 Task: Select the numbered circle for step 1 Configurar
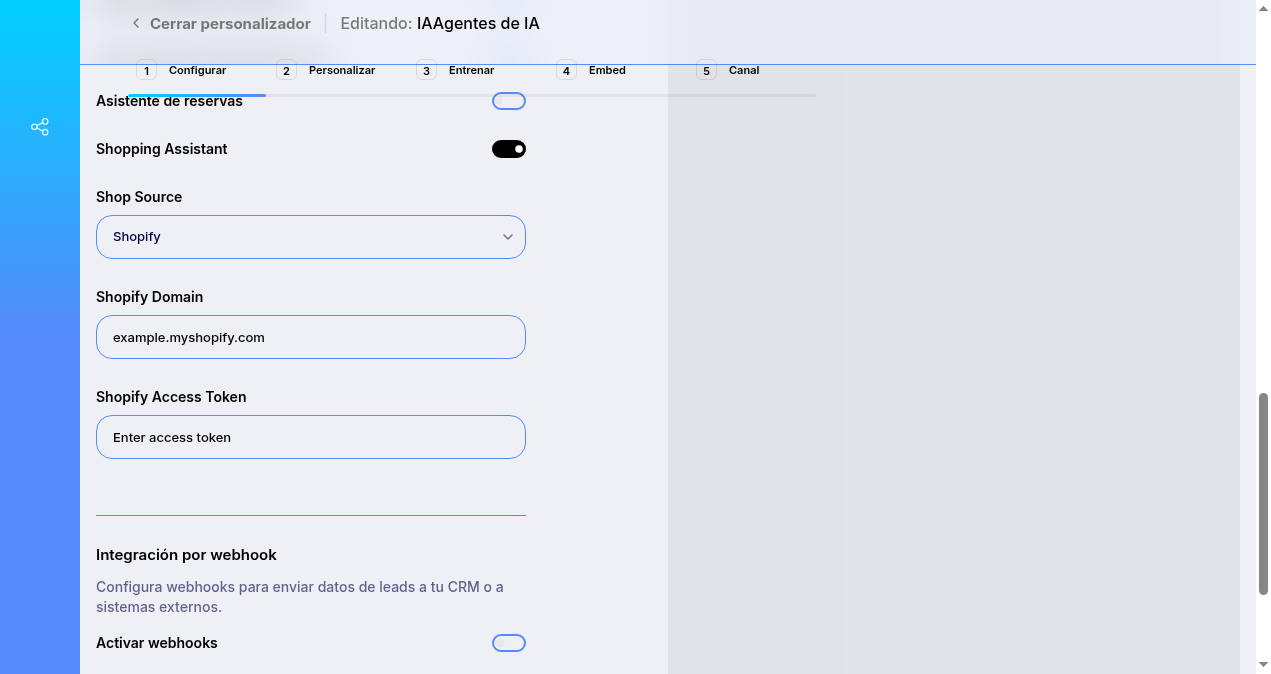[146, 70]
